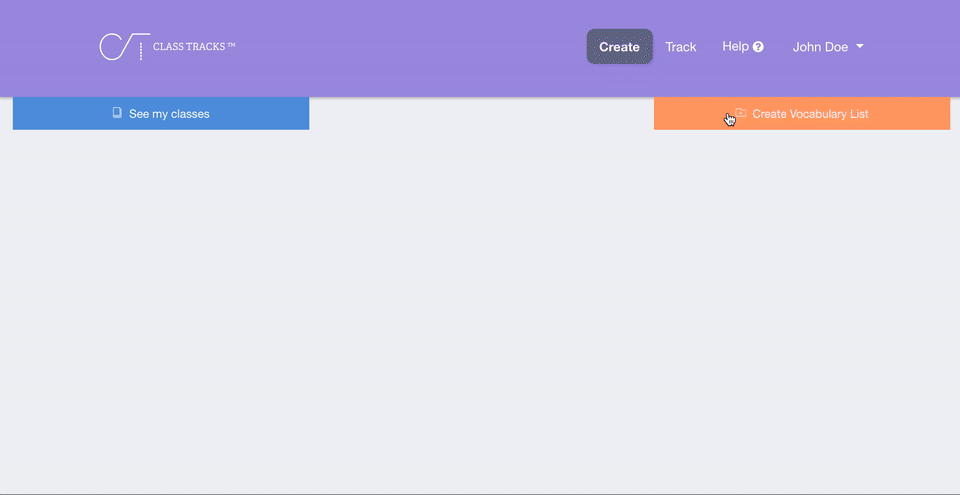Click the dotted divider in the logo

(x=141, y=48)
